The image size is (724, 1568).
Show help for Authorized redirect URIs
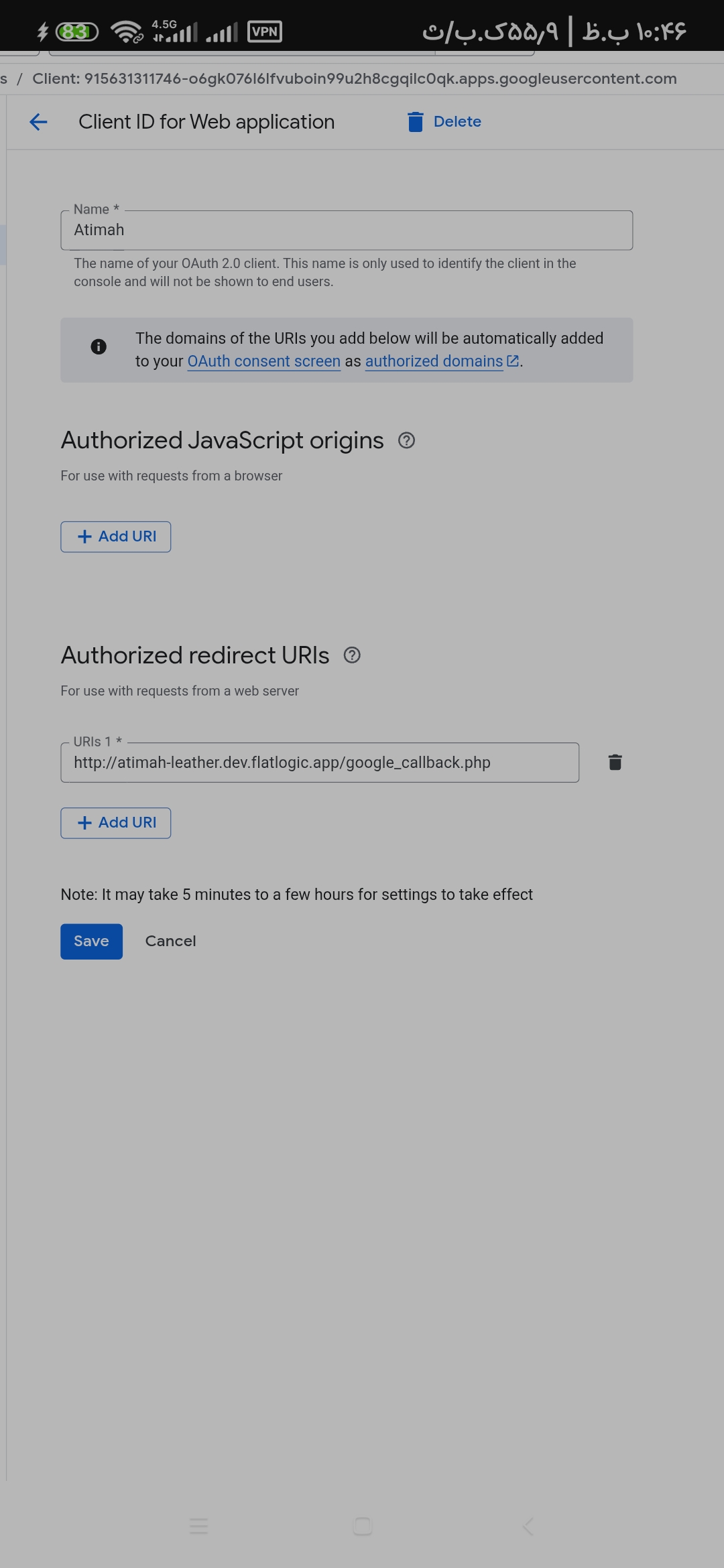(352, 655)
